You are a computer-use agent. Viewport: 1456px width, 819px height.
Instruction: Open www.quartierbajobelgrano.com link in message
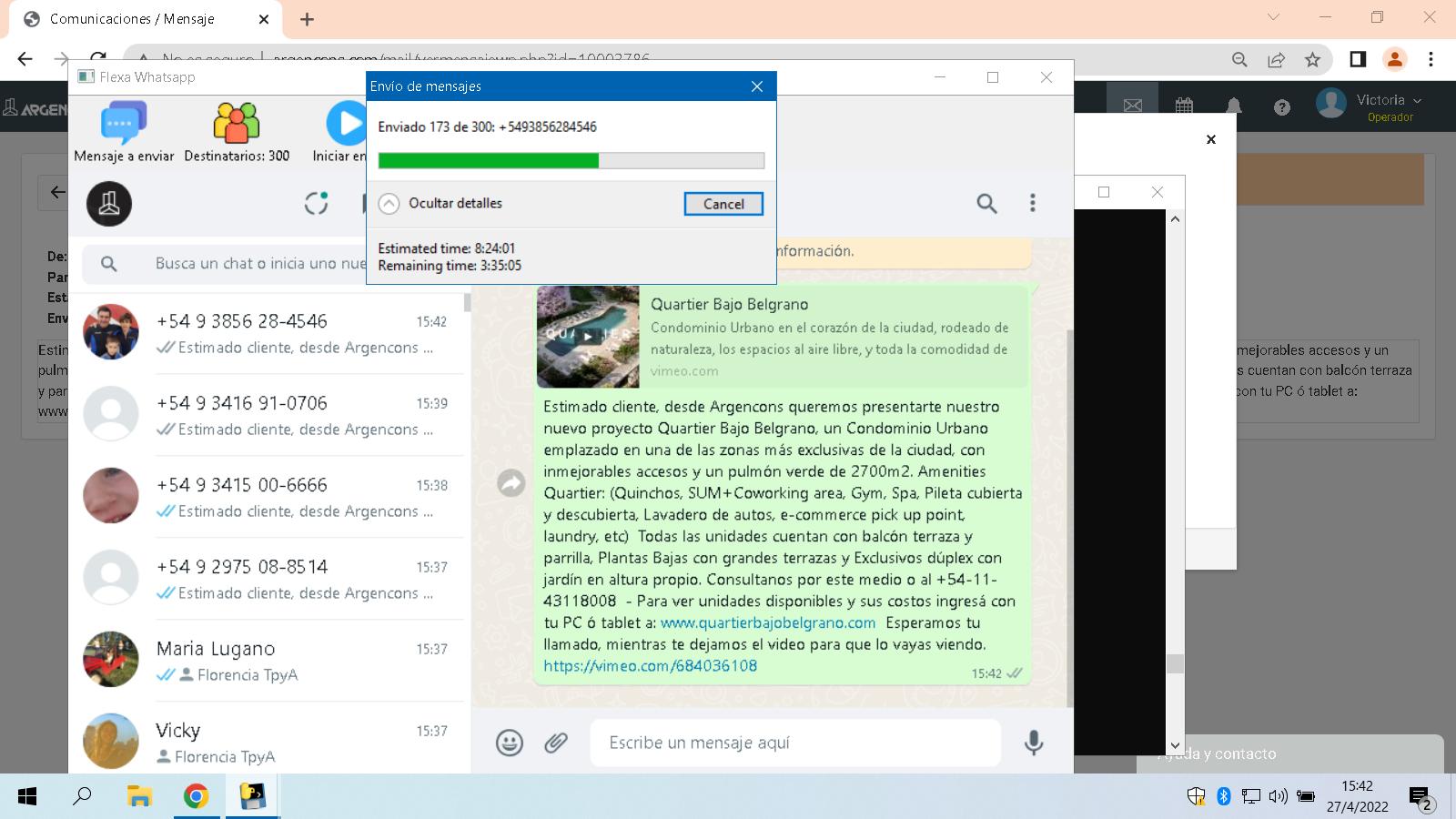(x=768, y=622)
